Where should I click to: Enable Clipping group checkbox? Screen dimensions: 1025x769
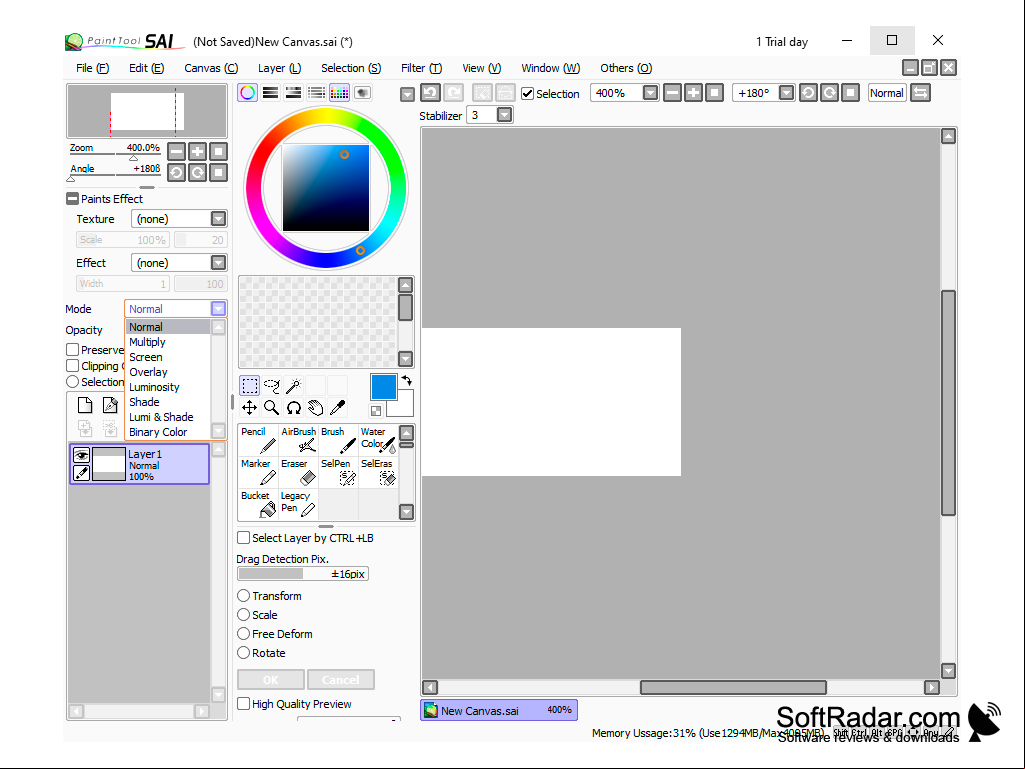pyautogui.click(x=73, y=366)
